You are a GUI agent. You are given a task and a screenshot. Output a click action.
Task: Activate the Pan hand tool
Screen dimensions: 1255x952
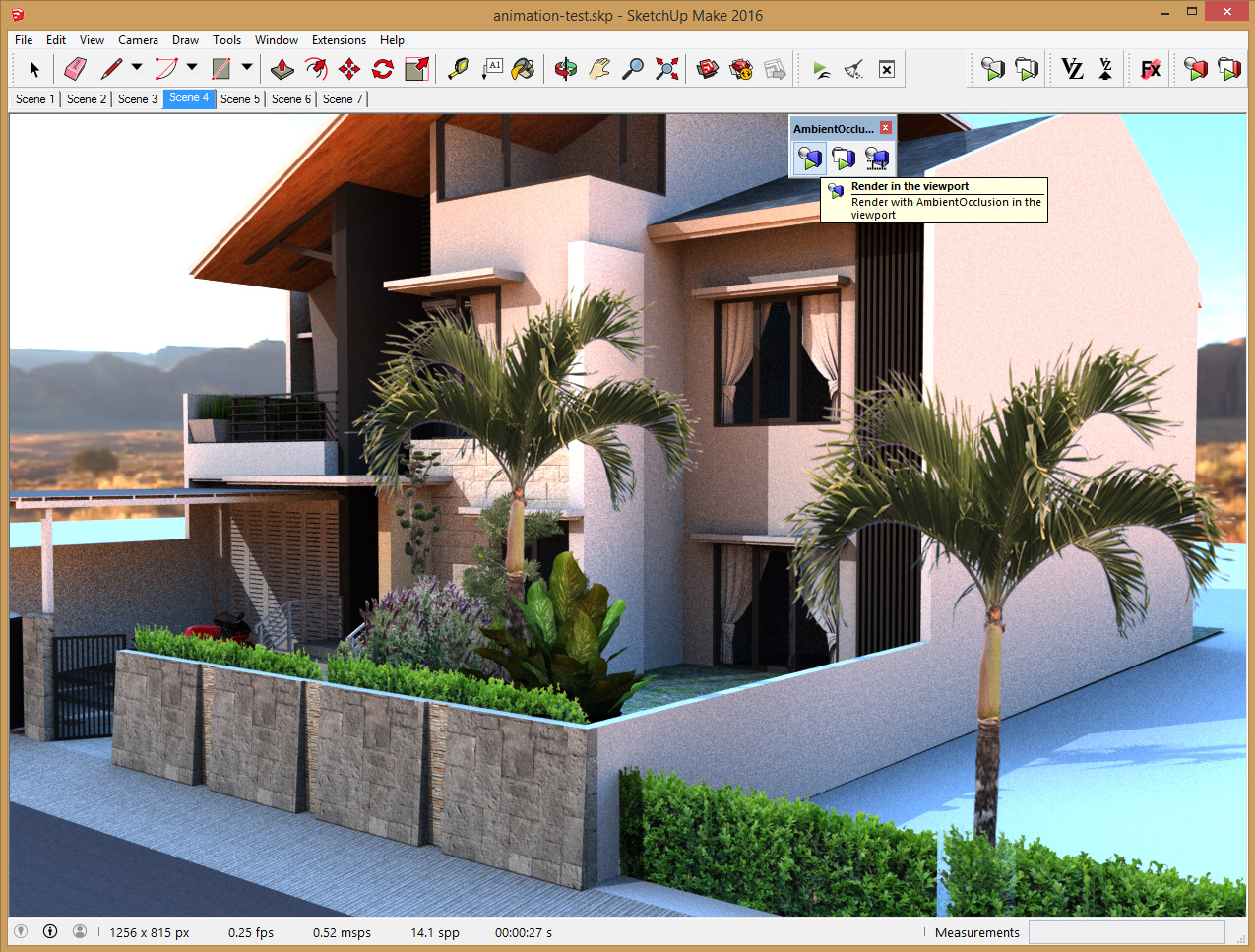599,69
